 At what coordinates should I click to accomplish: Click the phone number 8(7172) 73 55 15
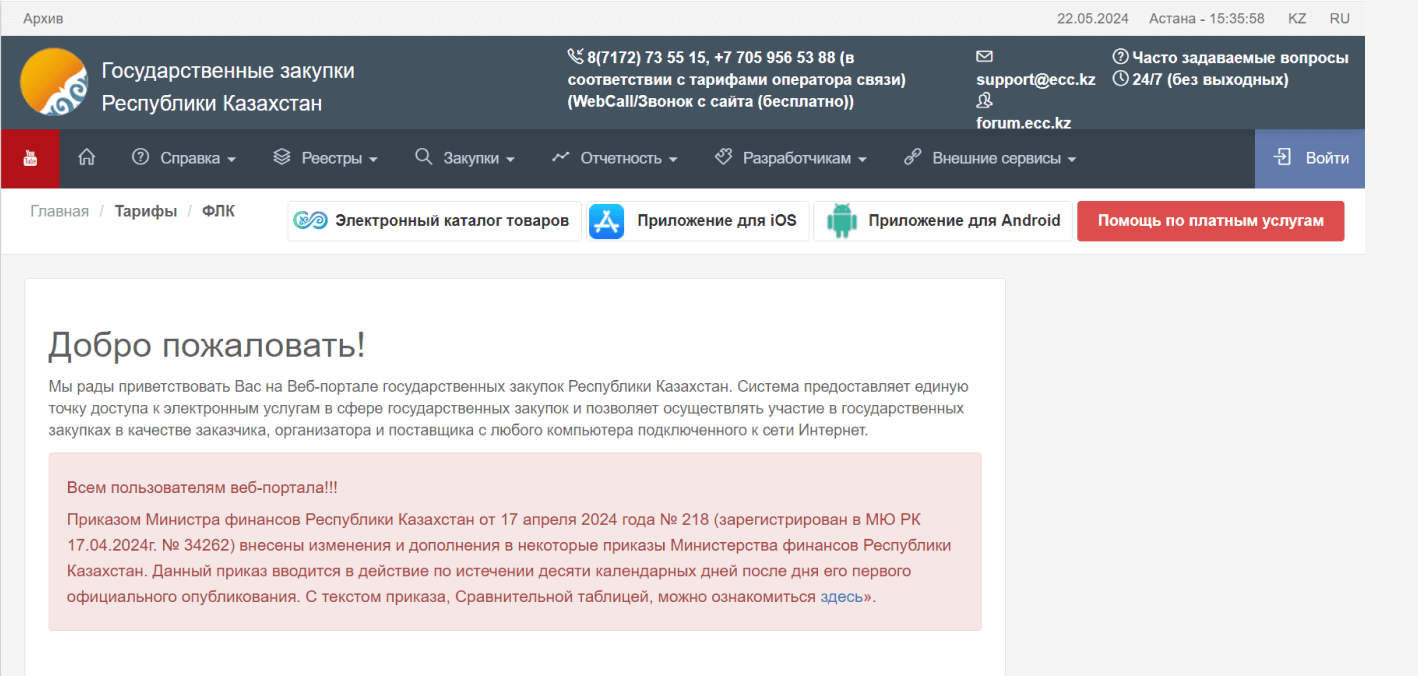click(x=647, y=57)
